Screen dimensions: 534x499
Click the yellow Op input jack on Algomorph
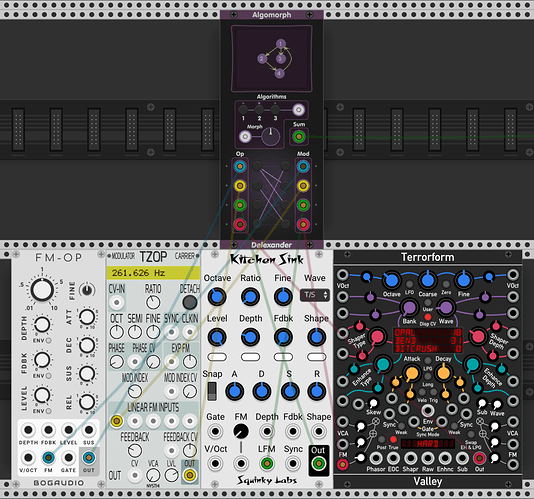click(240, 186)
